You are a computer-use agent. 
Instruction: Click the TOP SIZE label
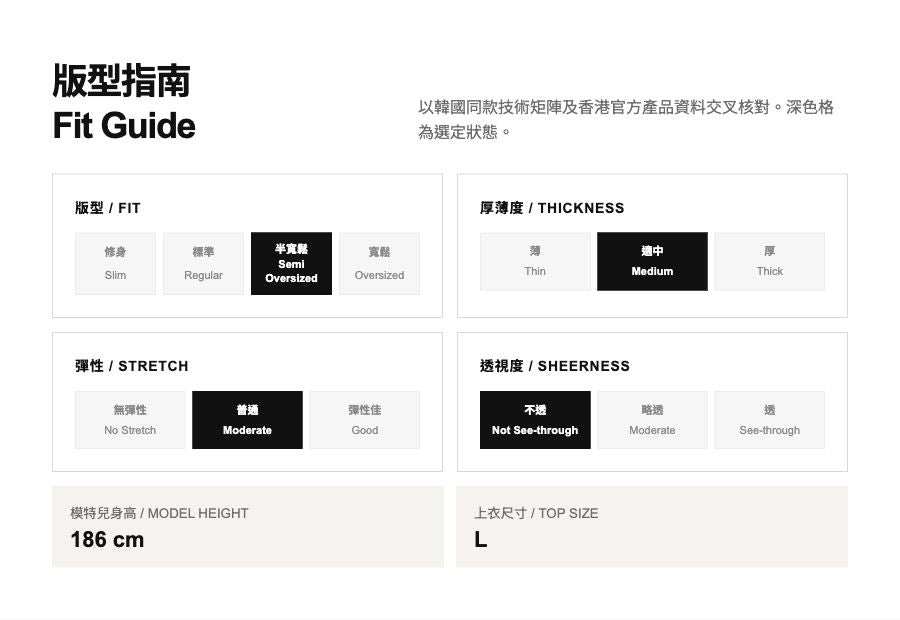(536, 513)
